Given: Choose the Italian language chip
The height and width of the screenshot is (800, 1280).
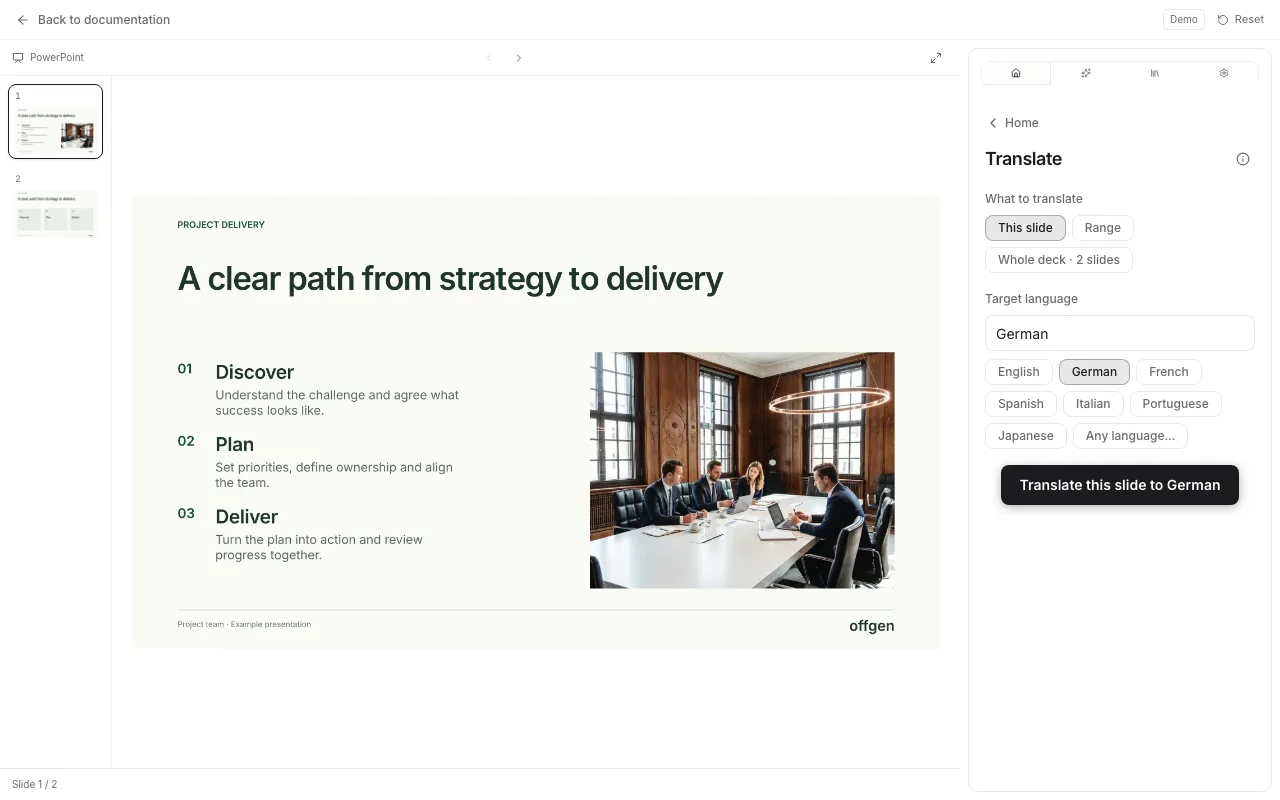Looking at the screenshot, I should [1093, 404].
